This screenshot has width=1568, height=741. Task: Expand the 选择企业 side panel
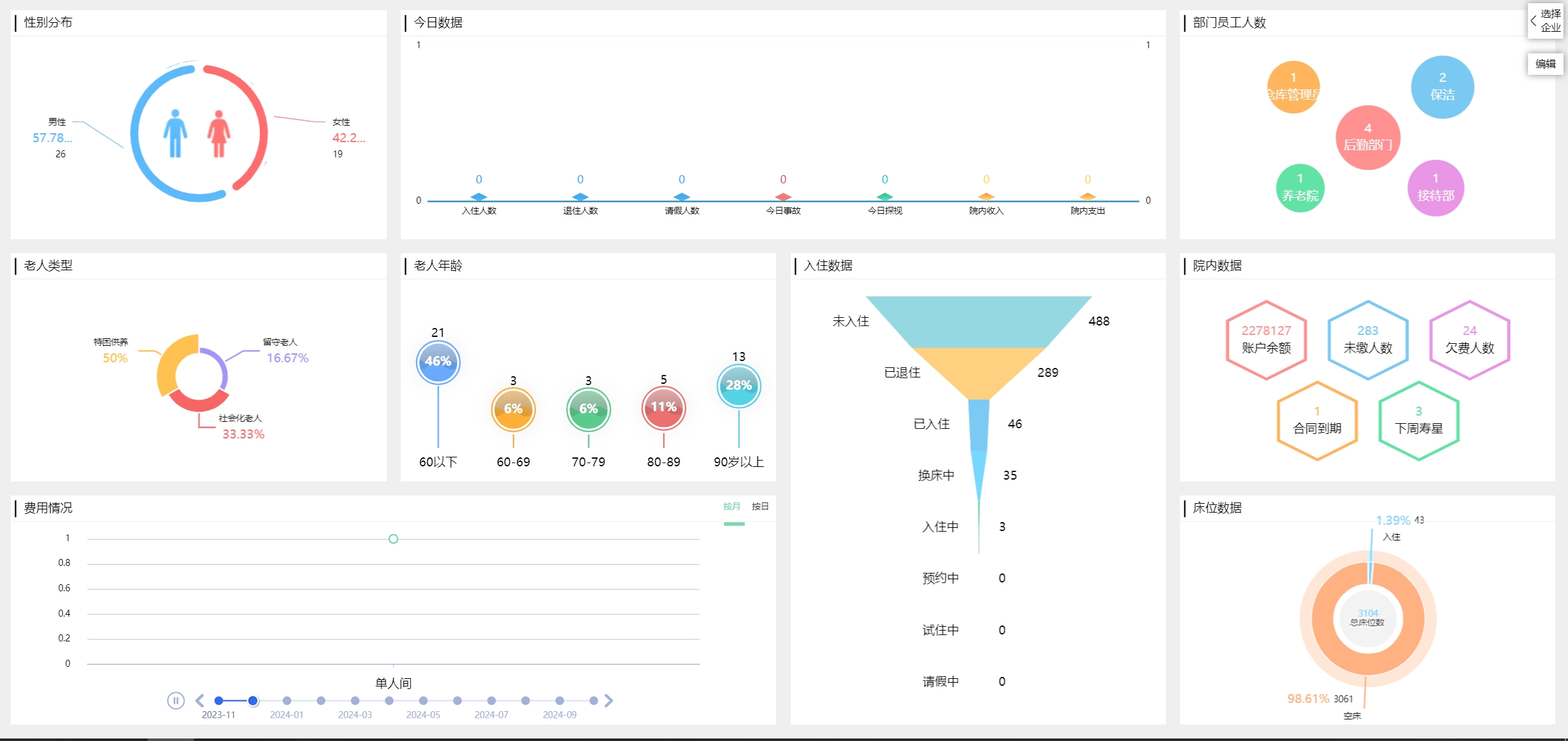(1545, 21)
